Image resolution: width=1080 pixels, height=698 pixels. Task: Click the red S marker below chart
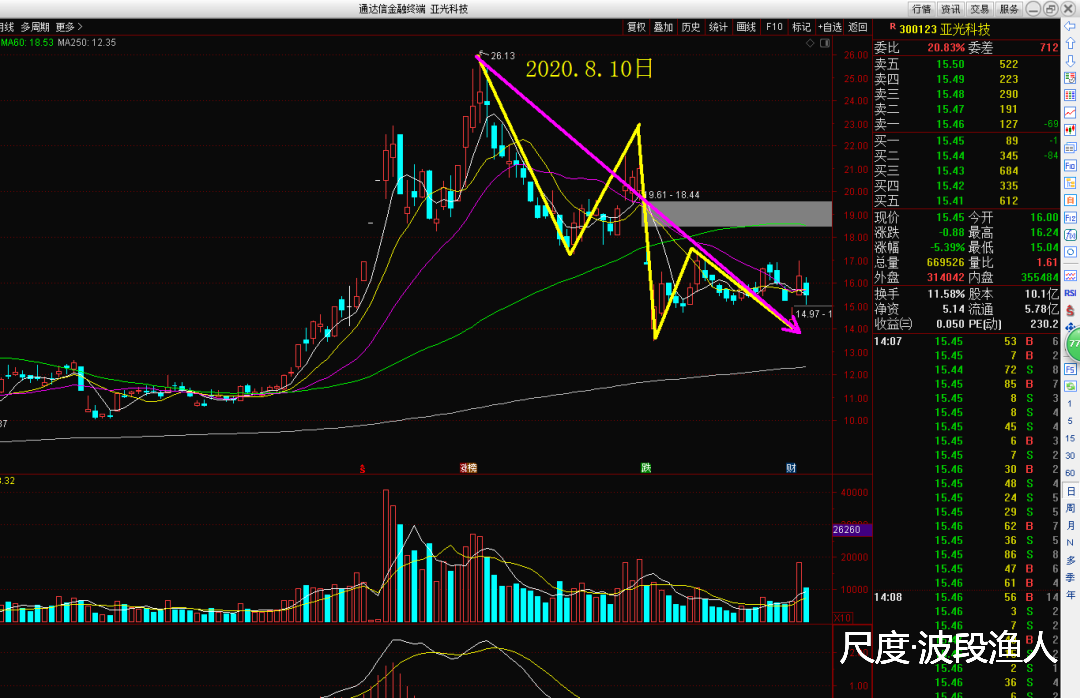[x=362, y=469]
